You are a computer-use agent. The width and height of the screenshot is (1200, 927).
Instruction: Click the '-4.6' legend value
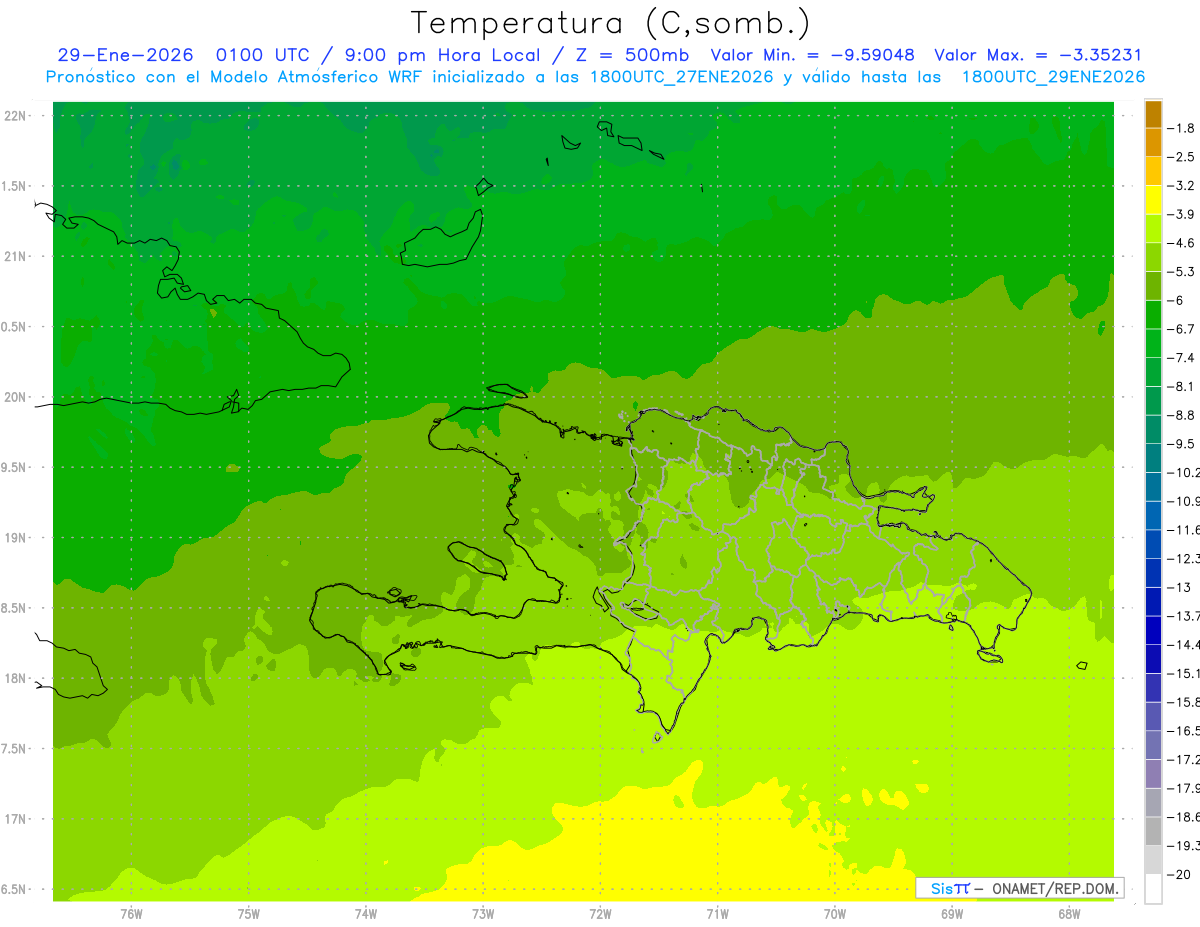[1182, 243]
